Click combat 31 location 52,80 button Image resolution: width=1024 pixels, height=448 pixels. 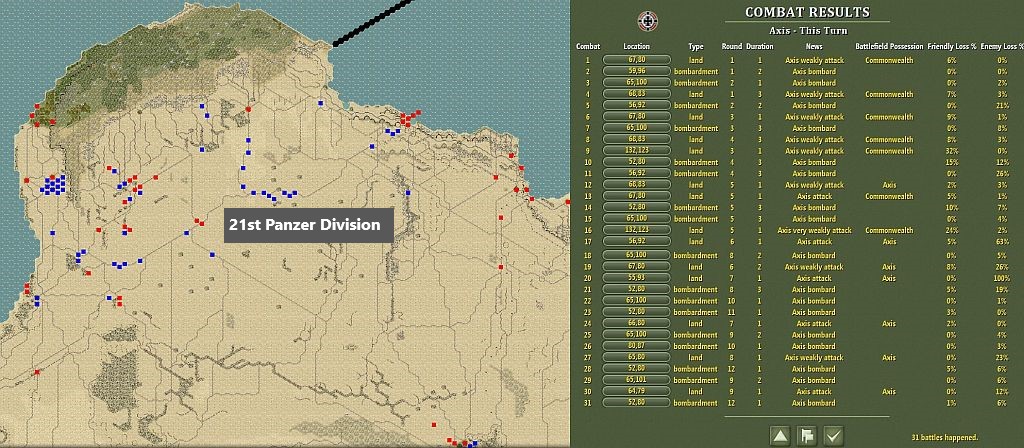(x=636, y=403)
